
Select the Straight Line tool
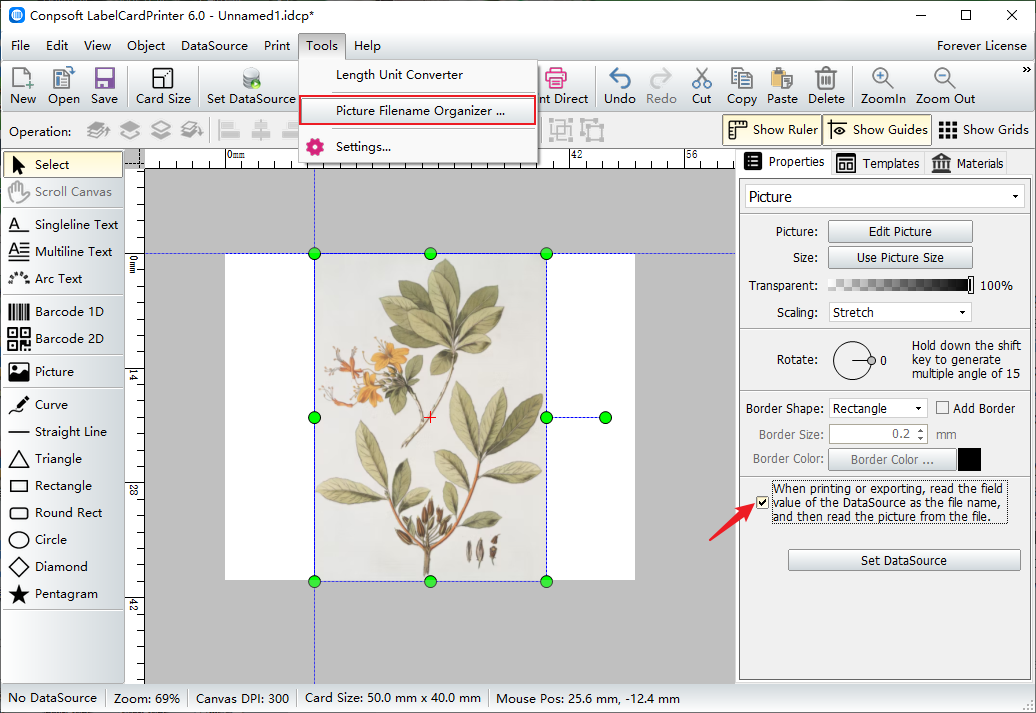click(63, 432)
